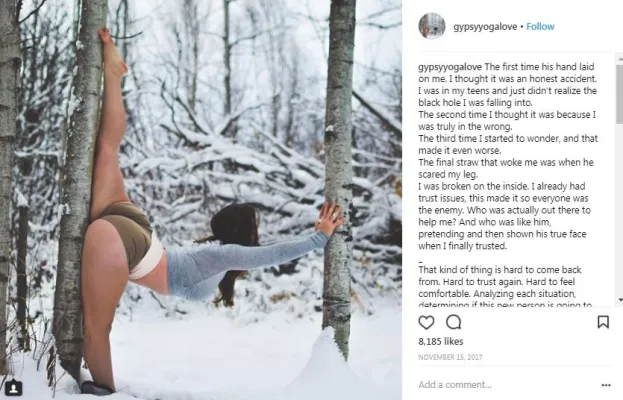Click the caption paragraph starting 'That kind'
The height and width of the screenshot is (400, 623).
click(505, 286)
